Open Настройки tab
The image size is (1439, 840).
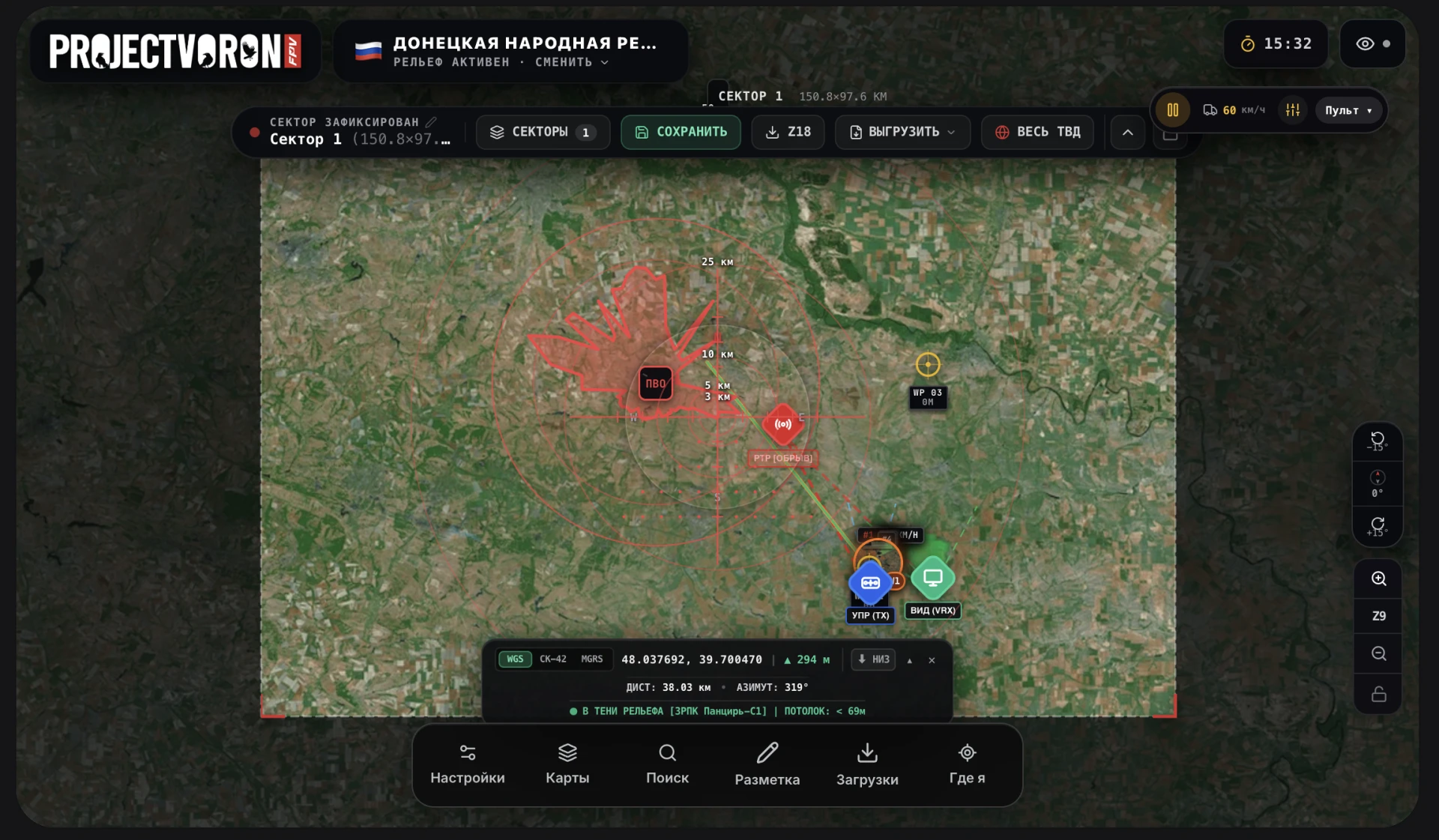pyautogui.click(x=468, y=764)
